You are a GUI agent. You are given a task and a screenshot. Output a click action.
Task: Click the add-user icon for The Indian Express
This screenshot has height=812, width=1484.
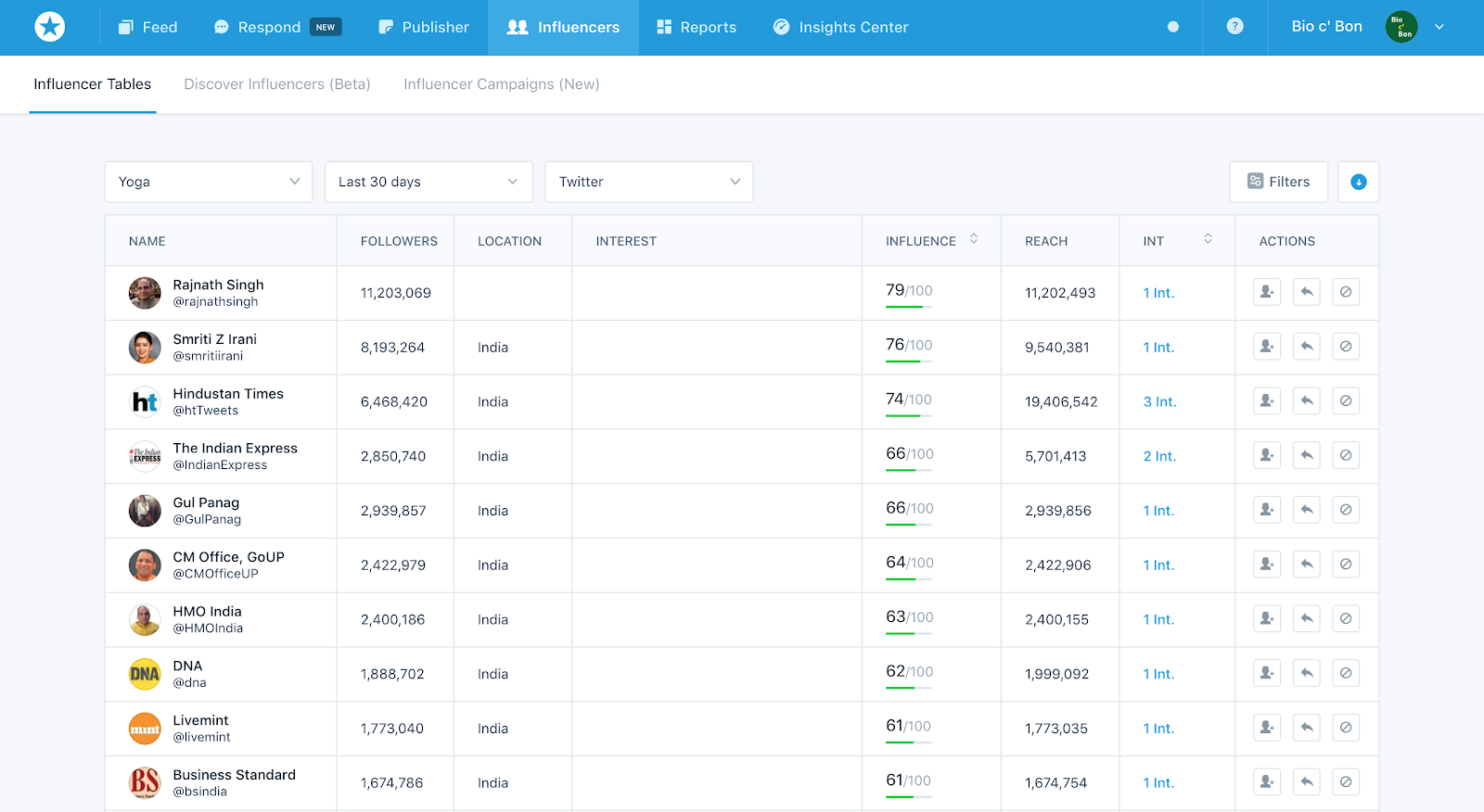click(x=1267, y=455)
